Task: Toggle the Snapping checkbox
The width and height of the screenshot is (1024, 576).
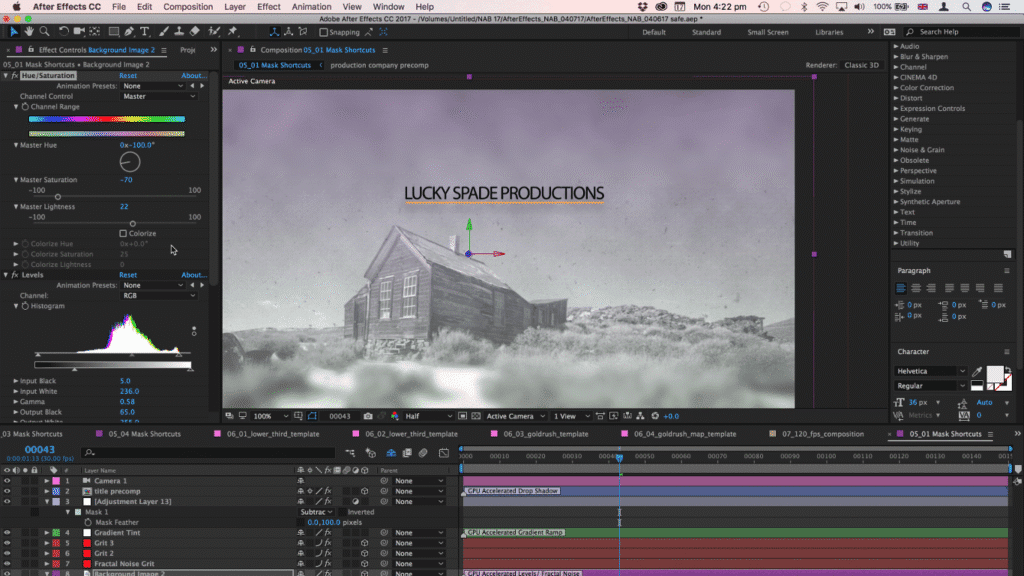Action: pyautogui.click(x=322, y=32)
